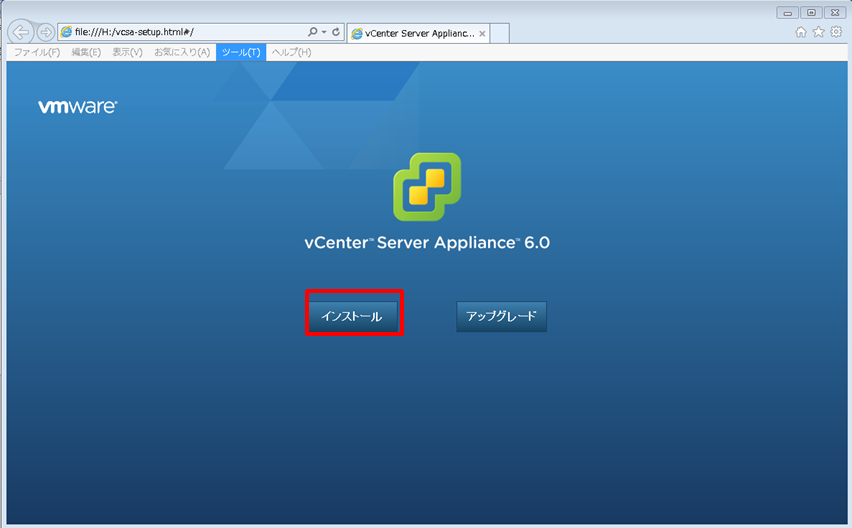Click the search magnifier icon in address bar
Screen dimensions: 852x528
pyautogui.click(x=313, y=32)
